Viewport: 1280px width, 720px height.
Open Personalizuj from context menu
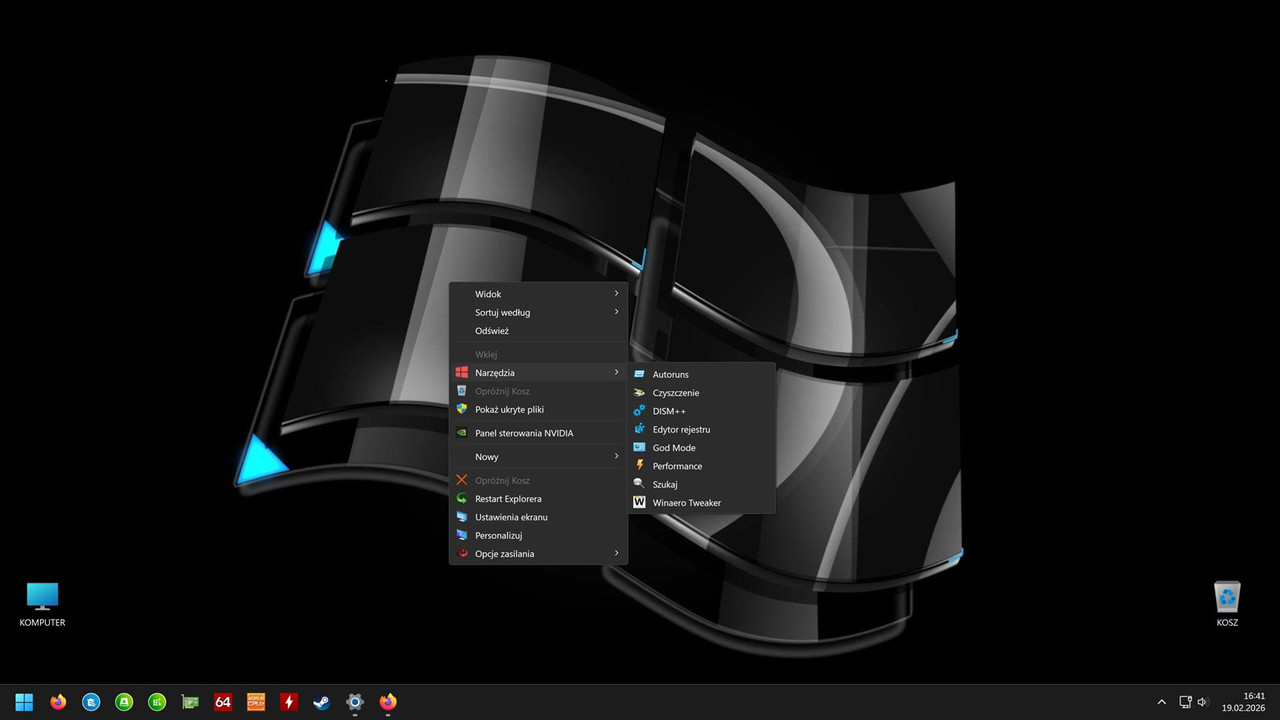pyautogui.click(x=538, y=535)
